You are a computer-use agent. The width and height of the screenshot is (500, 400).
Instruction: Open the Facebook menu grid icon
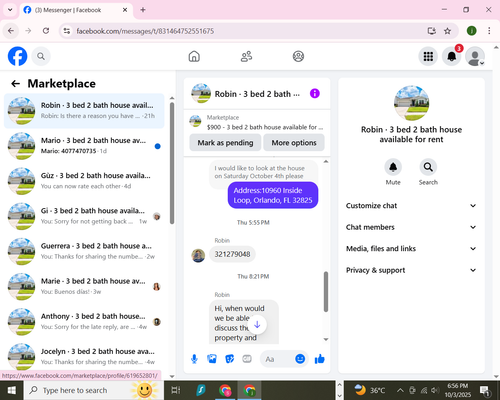click(428, 56)
